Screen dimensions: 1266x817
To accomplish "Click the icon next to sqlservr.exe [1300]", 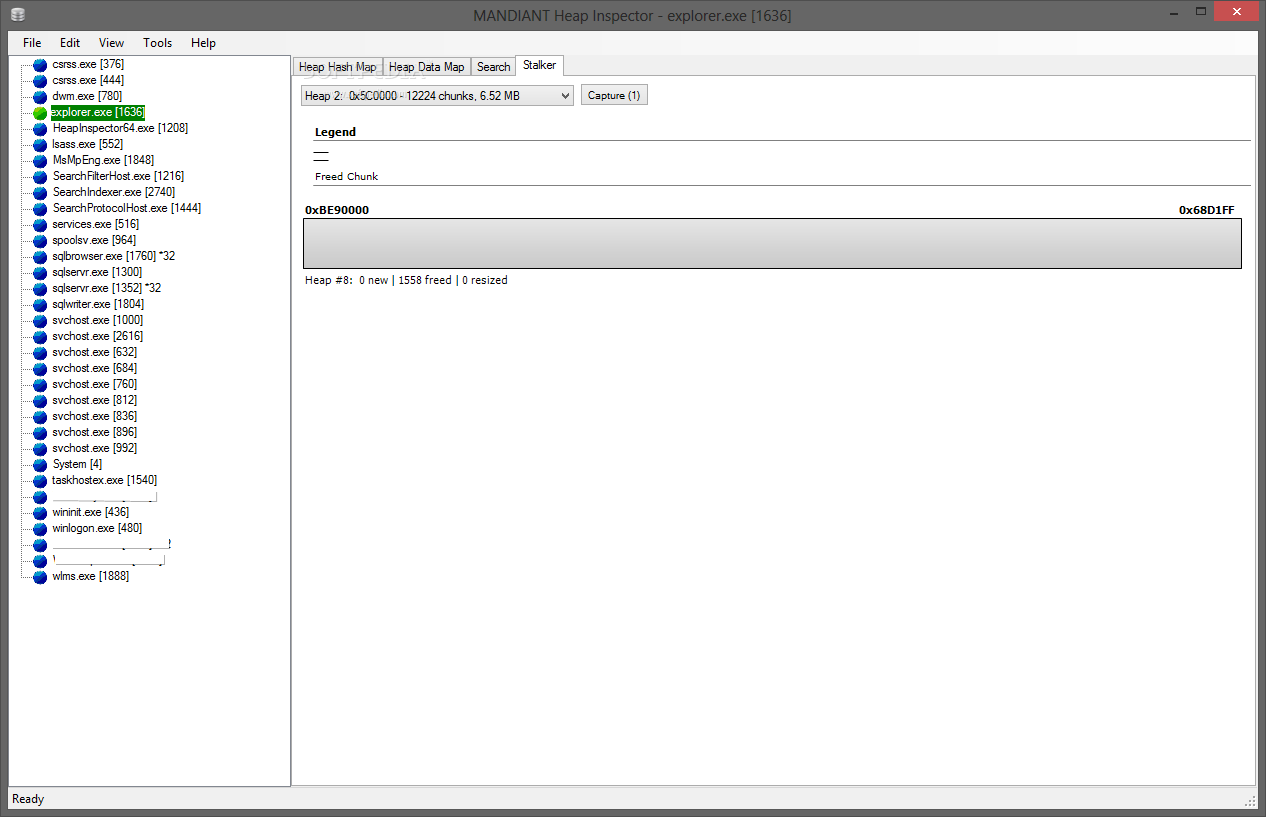I will [x=40, y=273].
